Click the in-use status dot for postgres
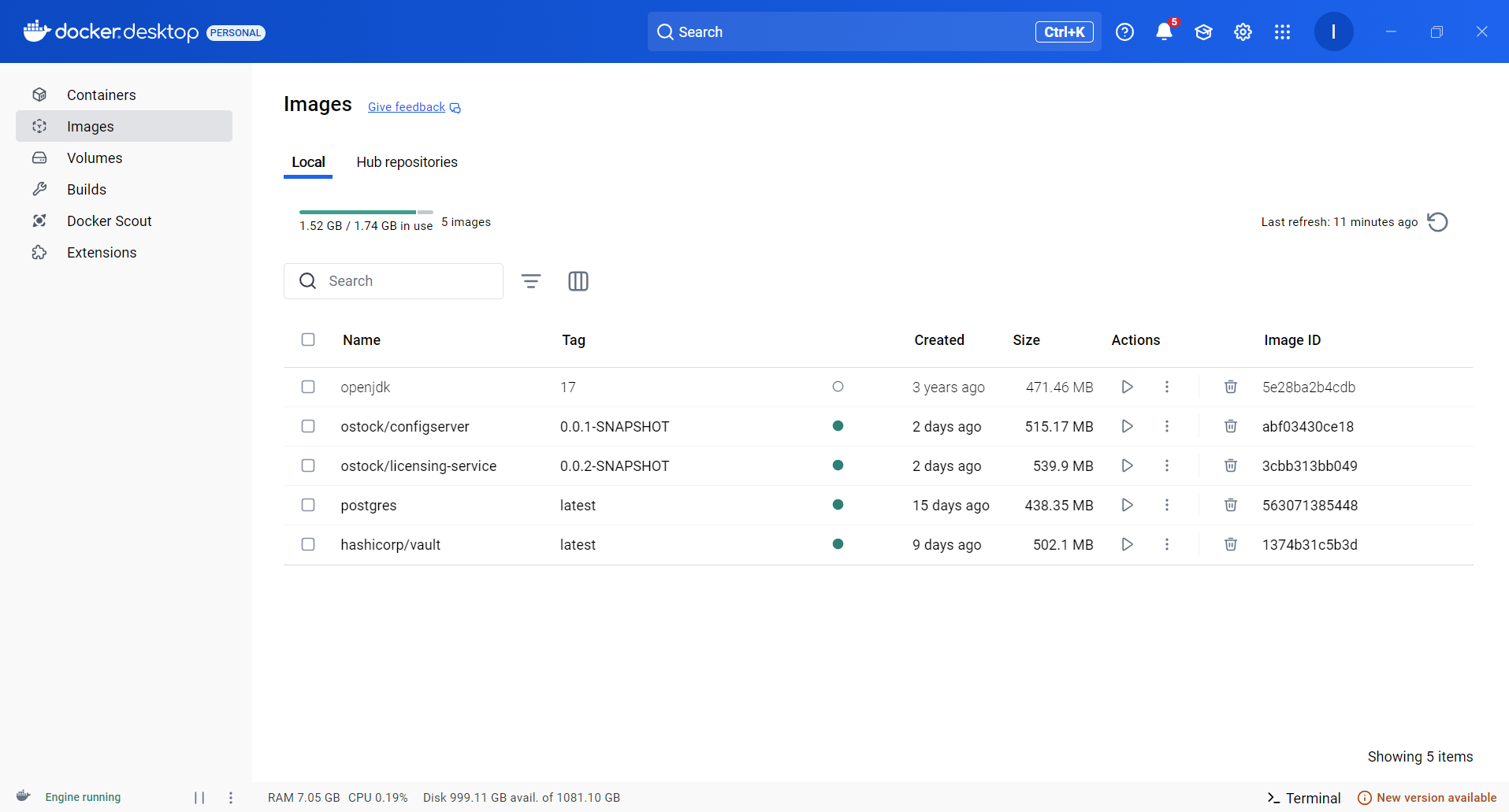 pos(838,505)
